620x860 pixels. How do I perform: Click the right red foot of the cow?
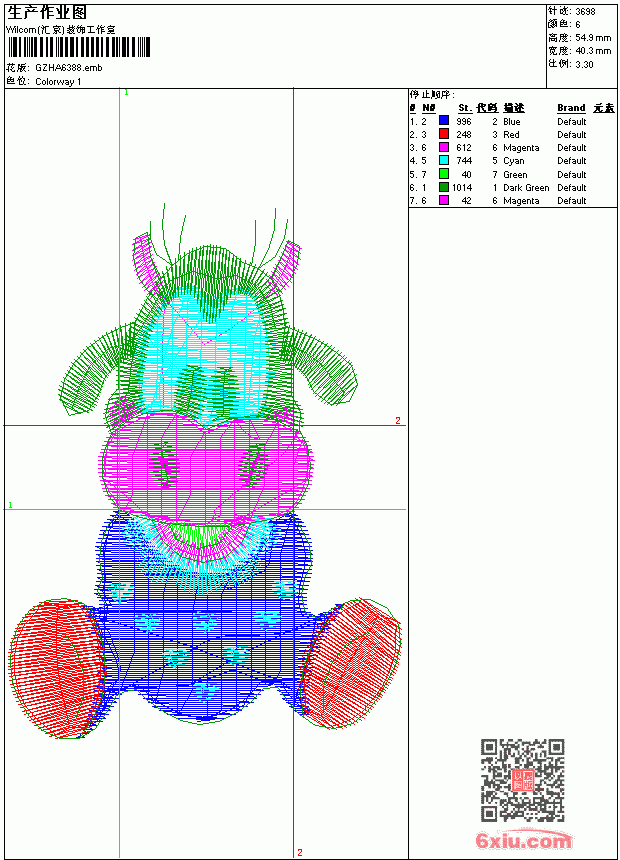tap(352, 663)
